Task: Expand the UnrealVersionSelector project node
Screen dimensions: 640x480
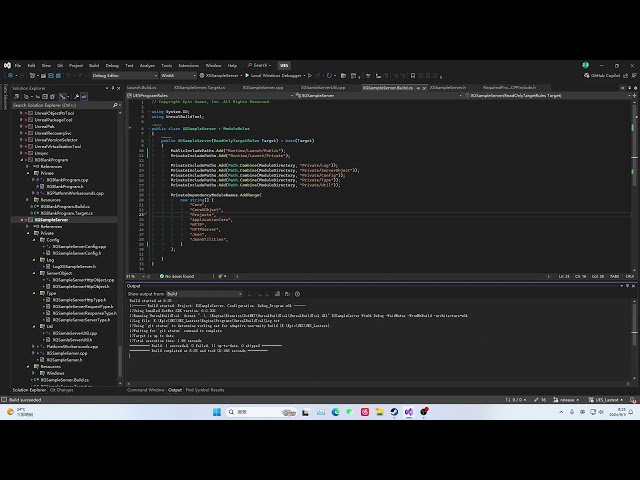Action: [21, 140]
